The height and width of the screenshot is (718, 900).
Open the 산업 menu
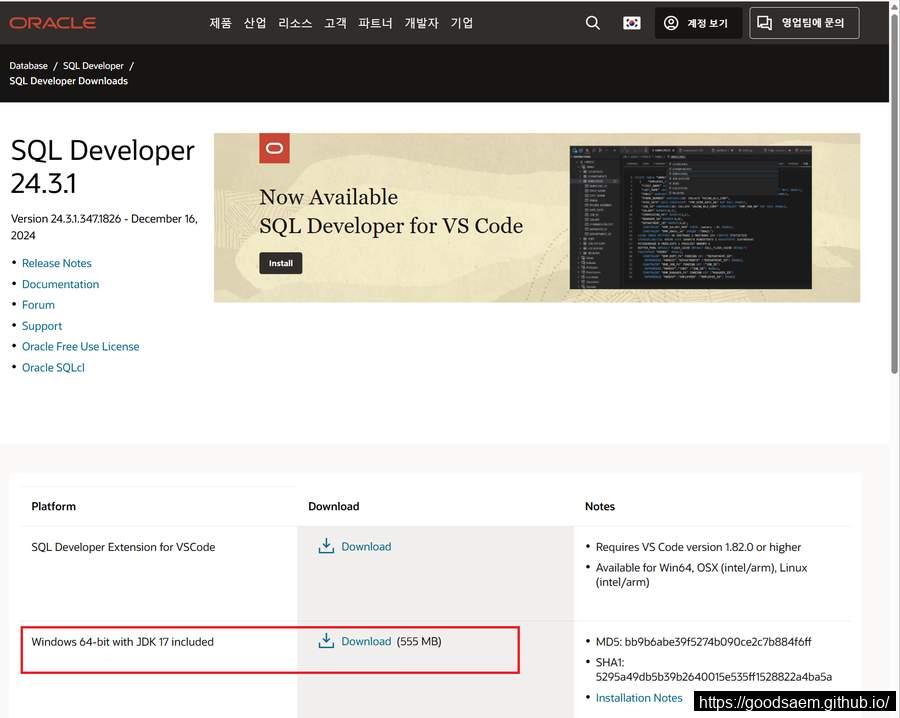pos(255,23)
